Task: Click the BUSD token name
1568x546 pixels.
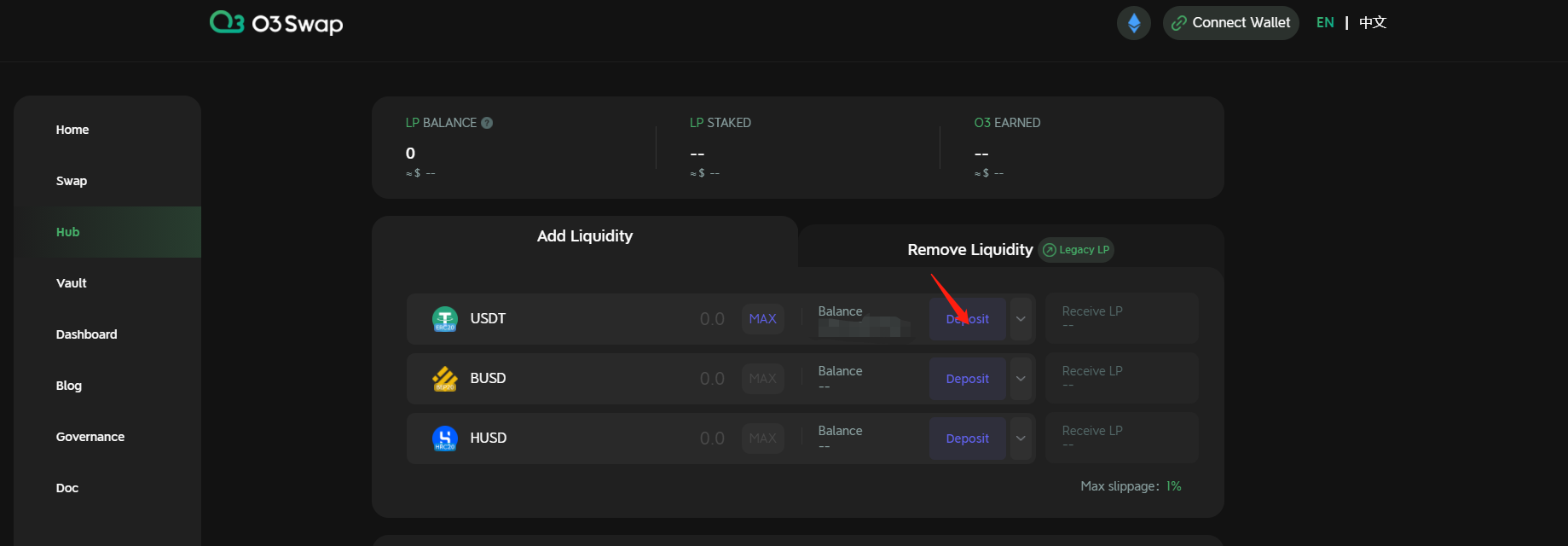Action: point(488,379)
